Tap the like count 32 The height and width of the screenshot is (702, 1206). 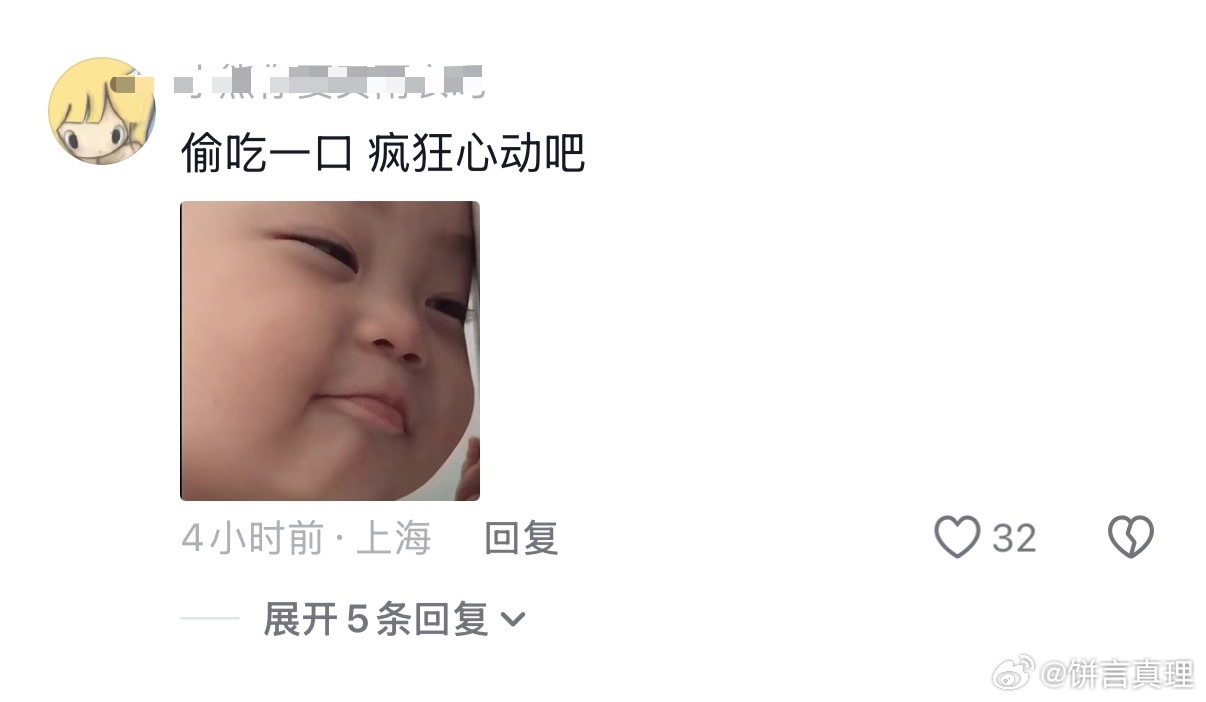point(1014,539)
